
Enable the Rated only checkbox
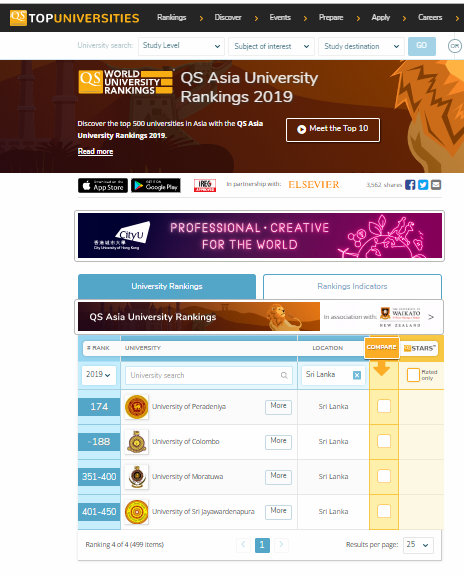[413, 375]
